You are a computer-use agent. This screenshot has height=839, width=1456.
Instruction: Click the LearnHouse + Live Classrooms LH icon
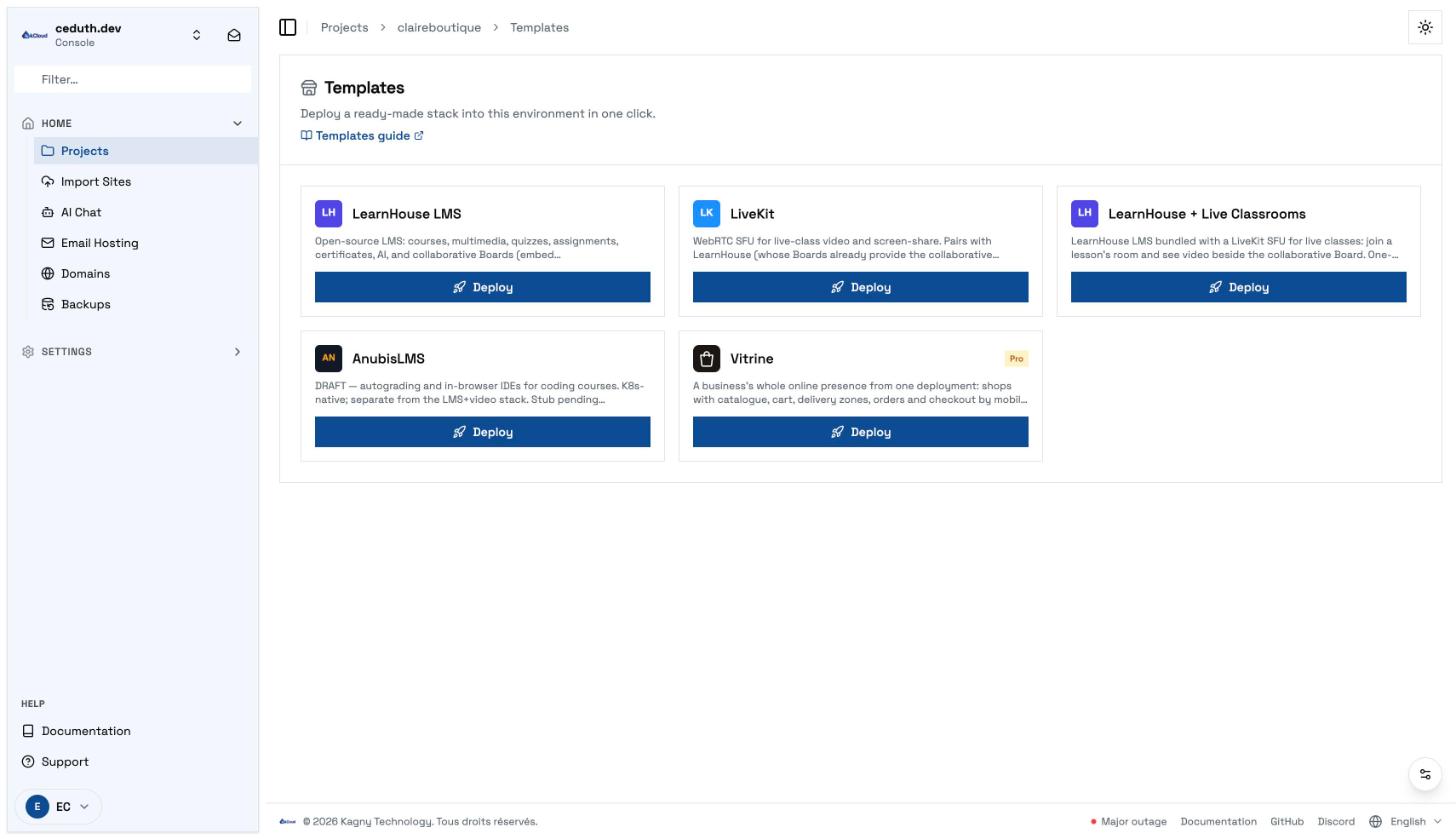[x=1085, y=214]
